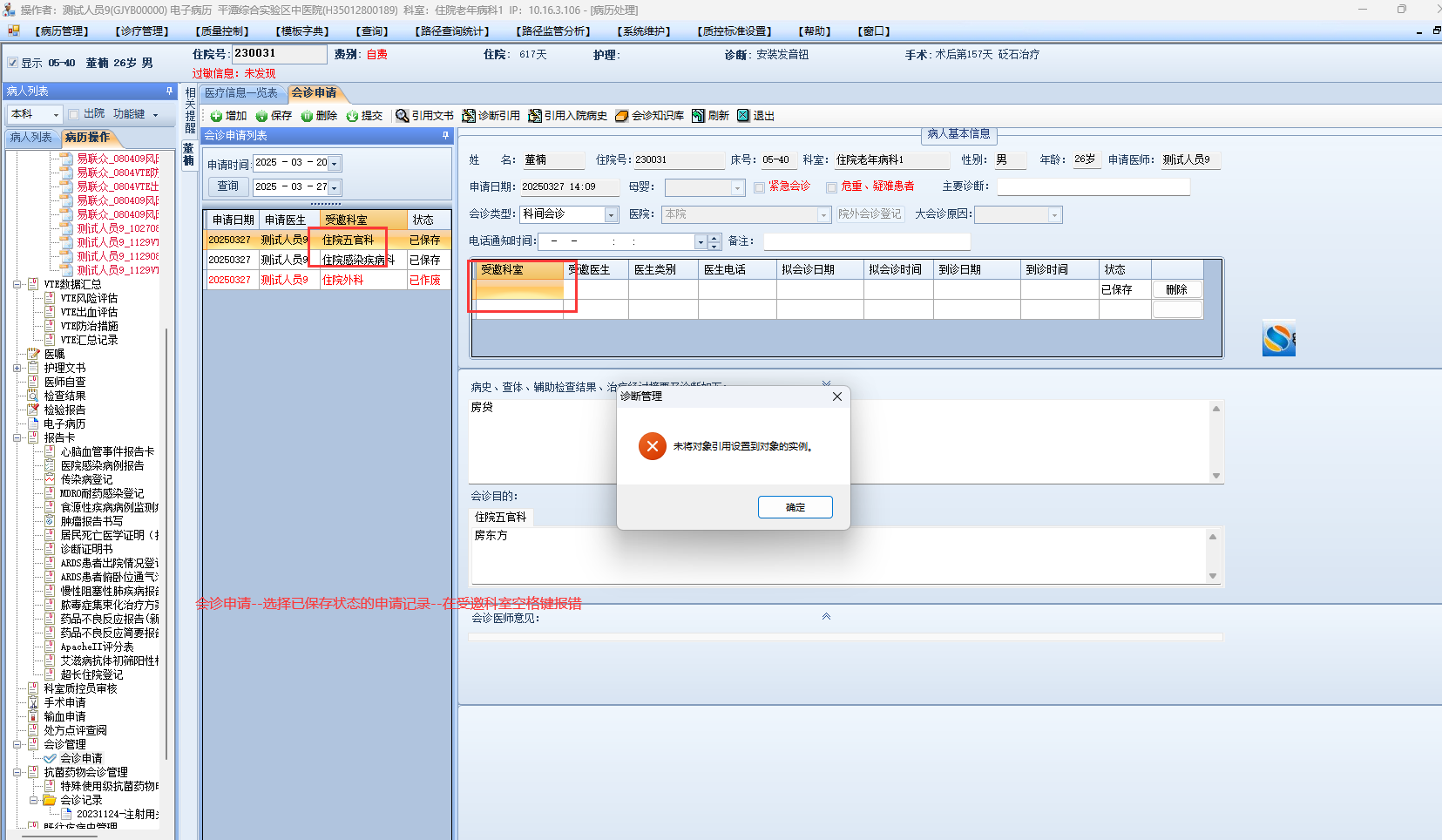
Task: Click 删除 button in consultation grid row
Action: point(1177,289)
